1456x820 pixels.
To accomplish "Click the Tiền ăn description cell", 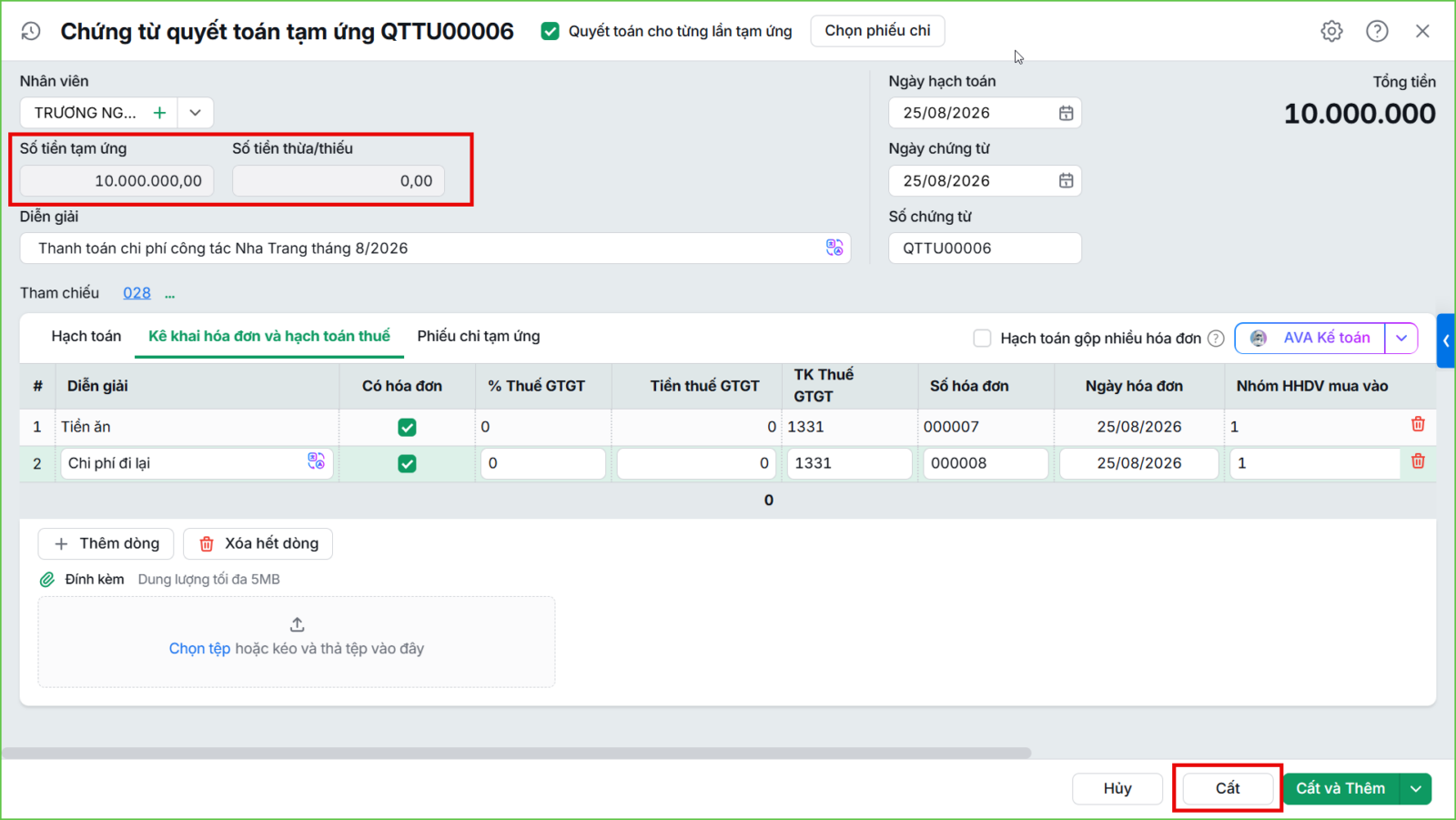I will click(x=197, y=427).
